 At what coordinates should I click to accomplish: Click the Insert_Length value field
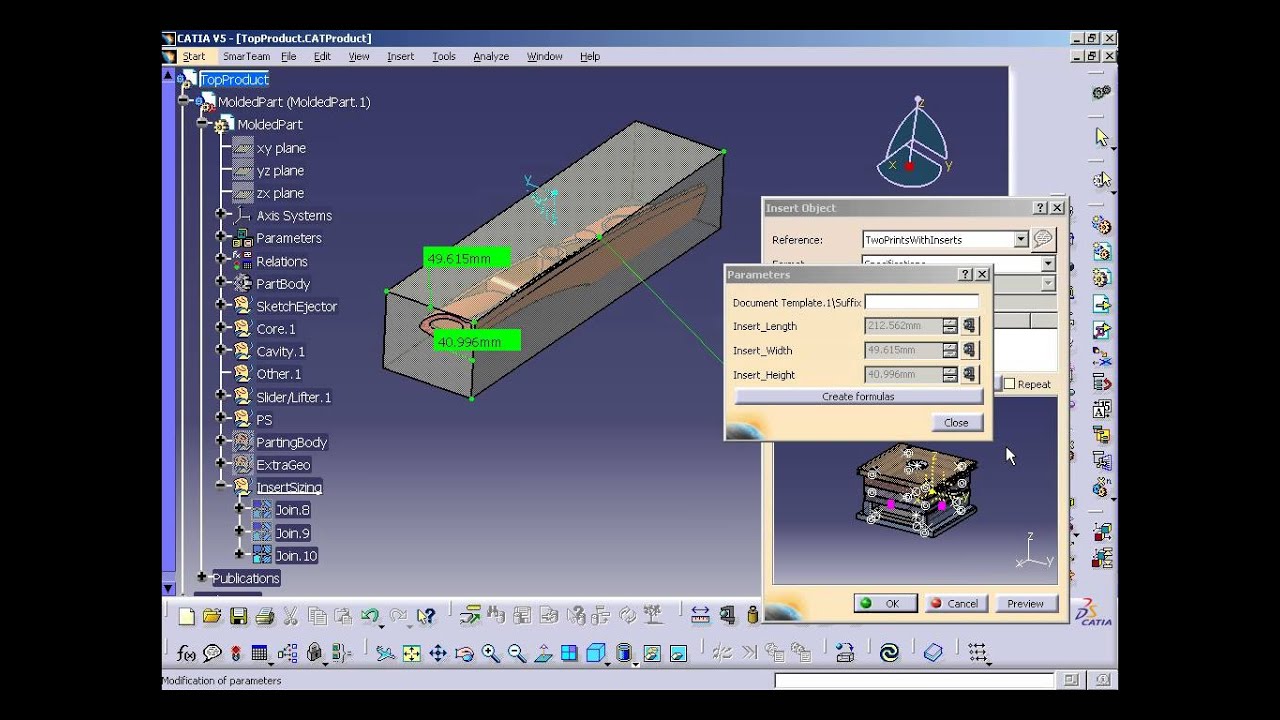tap(902, 326)
